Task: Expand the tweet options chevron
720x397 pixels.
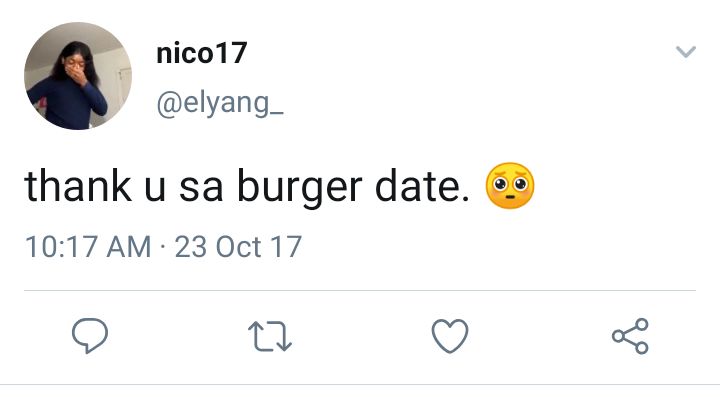Action: click(686, 51)
